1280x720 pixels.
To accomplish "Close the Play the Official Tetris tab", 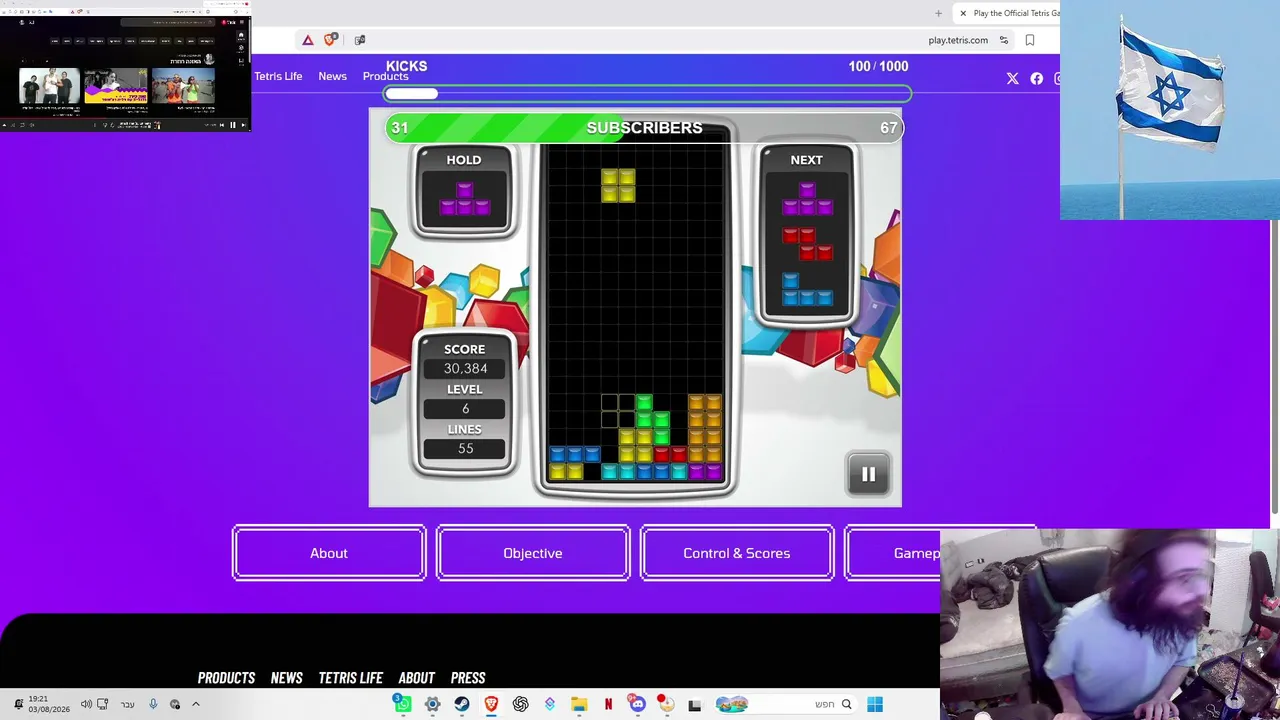I will pos(963,13).
